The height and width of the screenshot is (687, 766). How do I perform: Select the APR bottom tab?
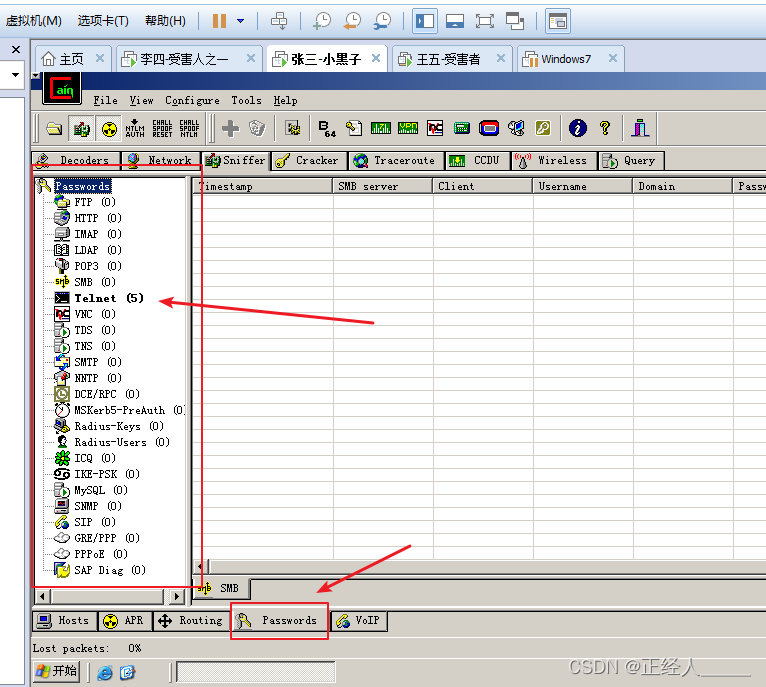click(x=125, y=621)
